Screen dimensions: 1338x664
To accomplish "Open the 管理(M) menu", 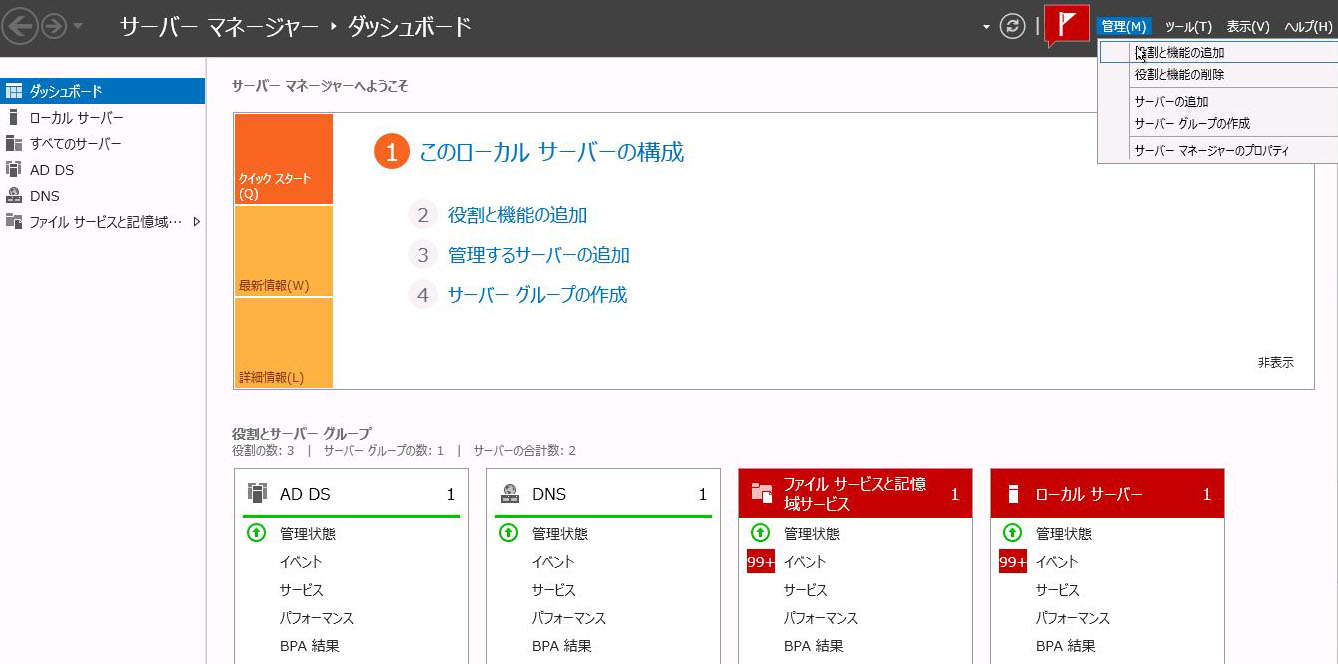I will [1123, 27].
